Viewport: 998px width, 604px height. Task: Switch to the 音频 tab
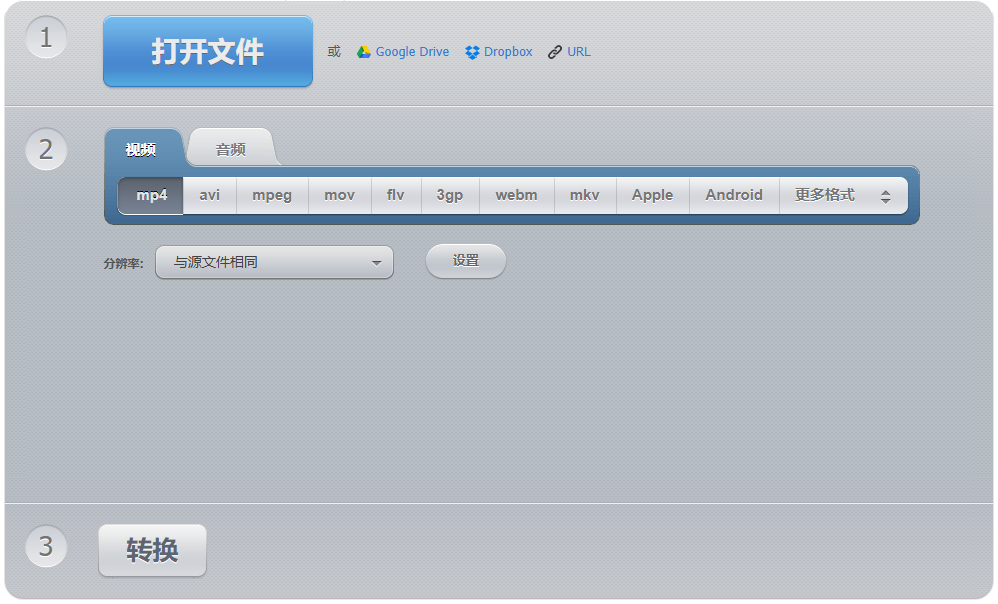pyautogui.click(x=230, y=146)
